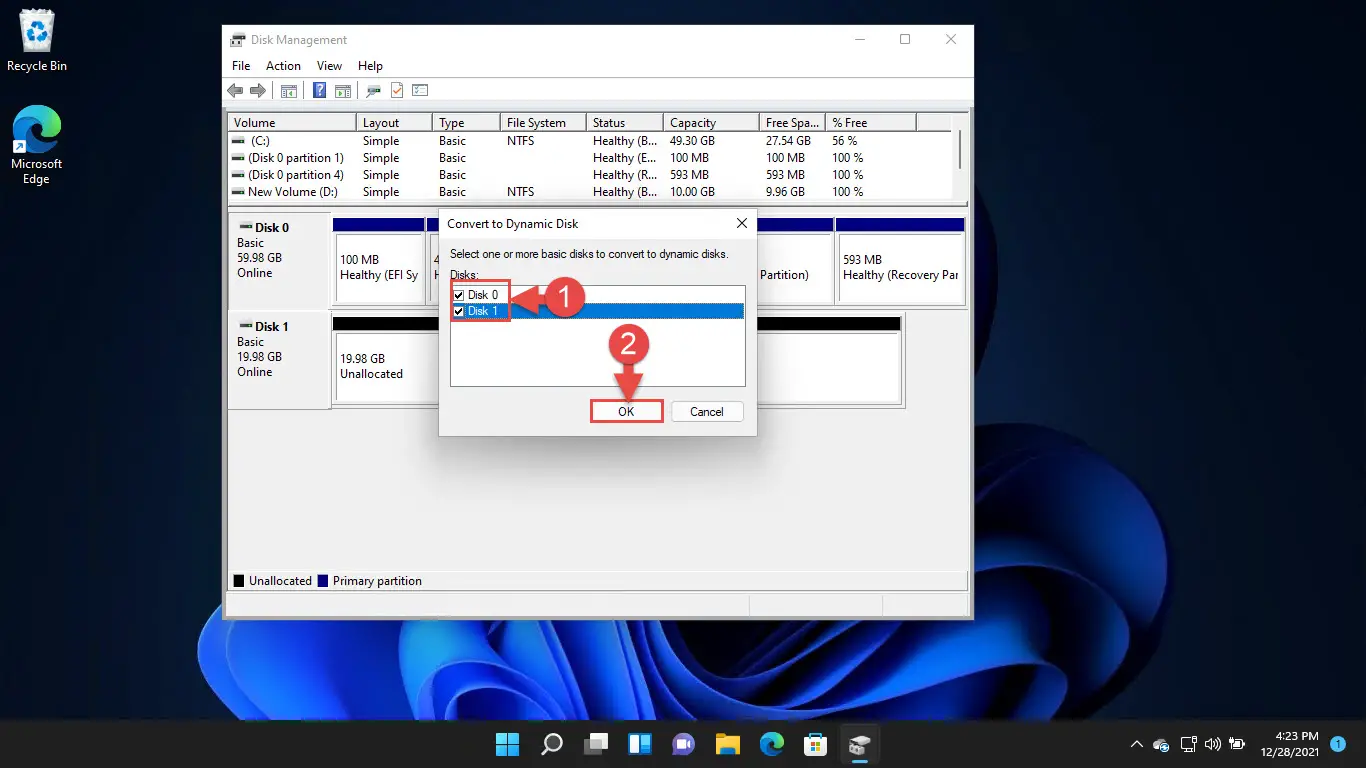Click Cancel in Convert to Dynamic Disk

point(706,411)
